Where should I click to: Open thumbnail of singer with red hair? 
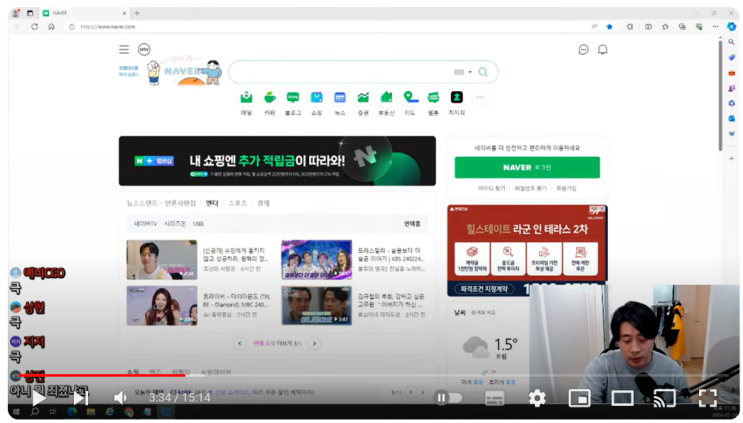tap(162, 306)
